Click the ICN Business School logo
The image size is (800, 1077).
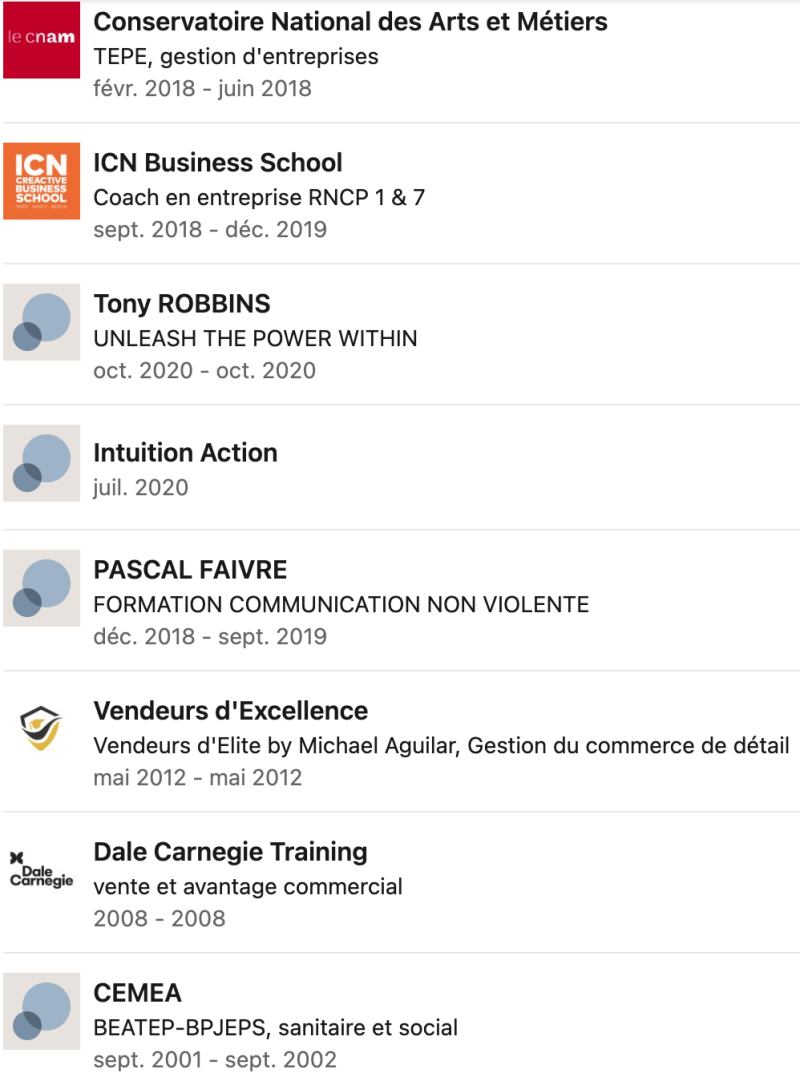click(x=41, y=181)
